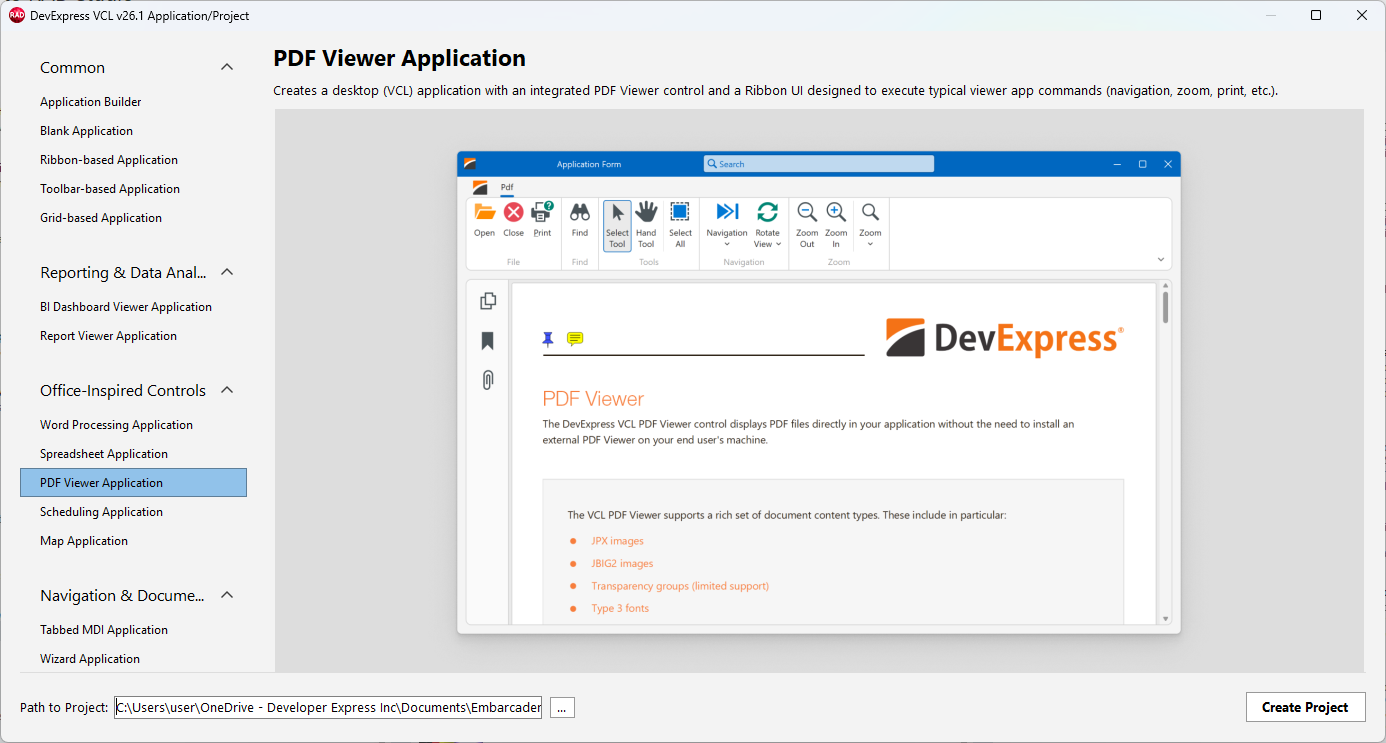Click the preview Search box
Image resolution: width=1386 pixels, height=743 pixels.
(819, 164)
